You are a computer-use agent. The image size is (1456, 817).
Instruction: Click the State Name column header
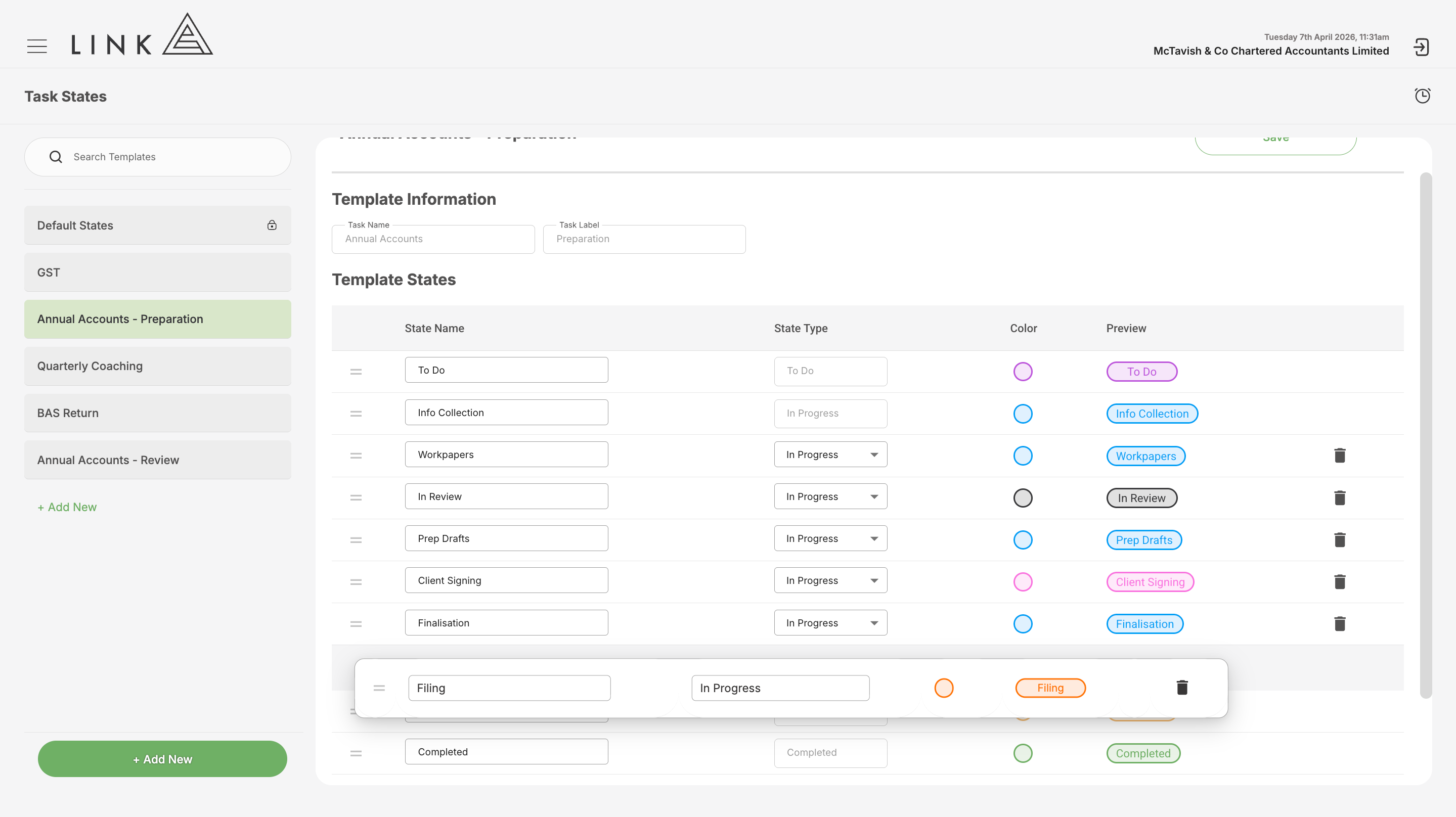pyautogui.click(x=434, y=328)
